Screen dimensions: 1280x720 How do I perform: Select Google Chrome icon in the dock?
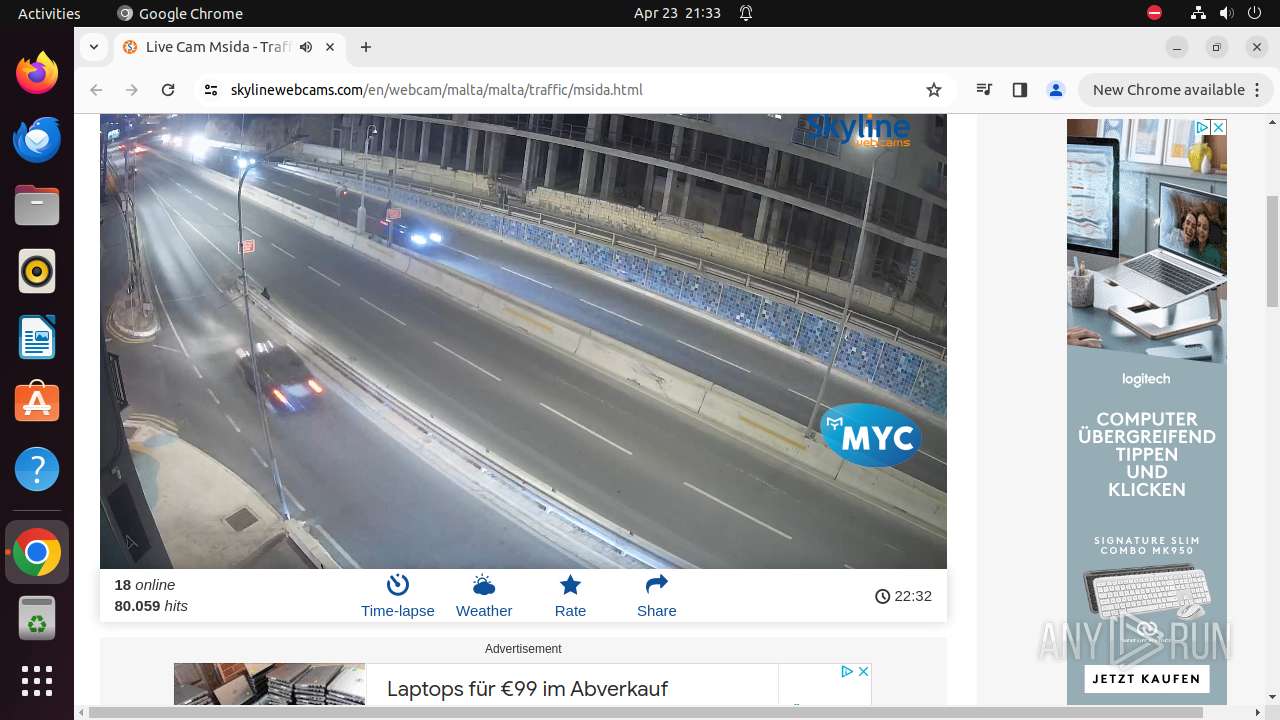37,552
